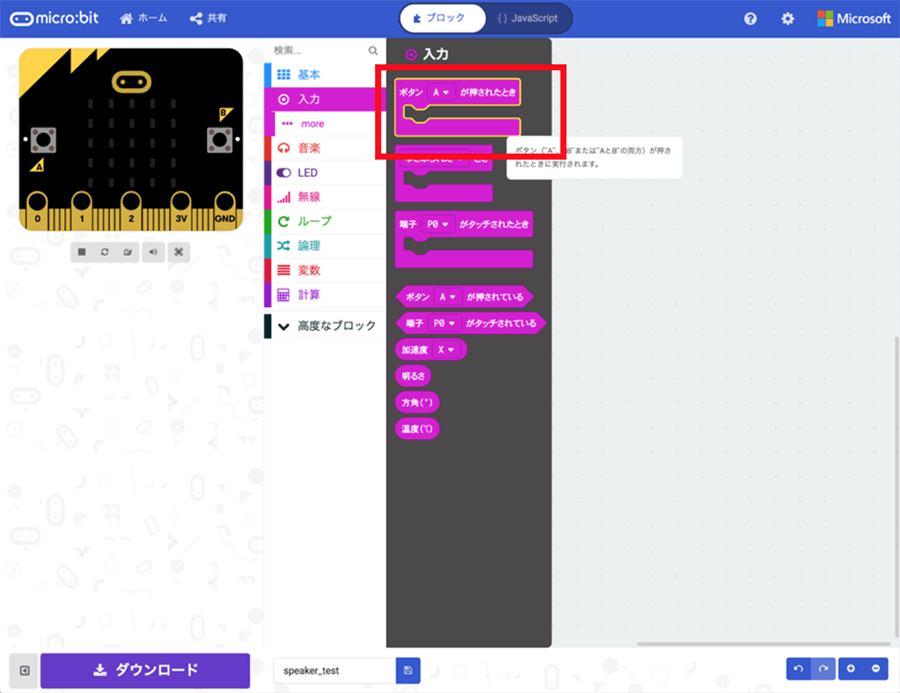Click the ダウンロード download button
Viewport: 900px width, 693px height.
click(145, 671)
